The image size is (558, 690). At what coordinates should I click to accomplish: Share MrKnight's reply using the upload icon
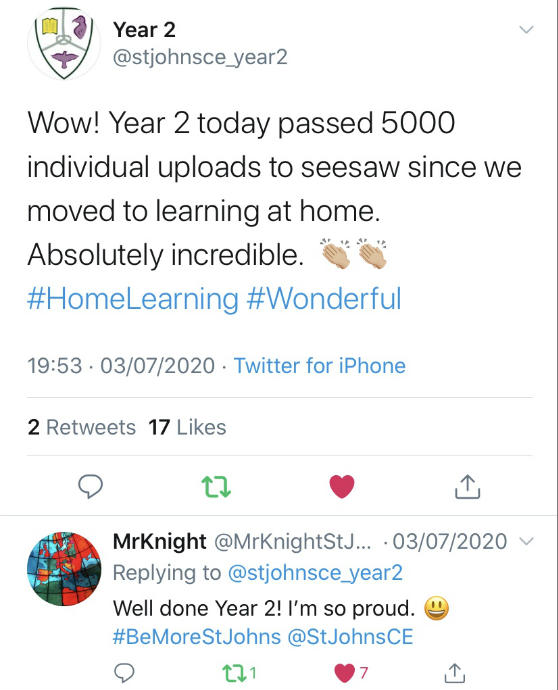tap(454, 672)
